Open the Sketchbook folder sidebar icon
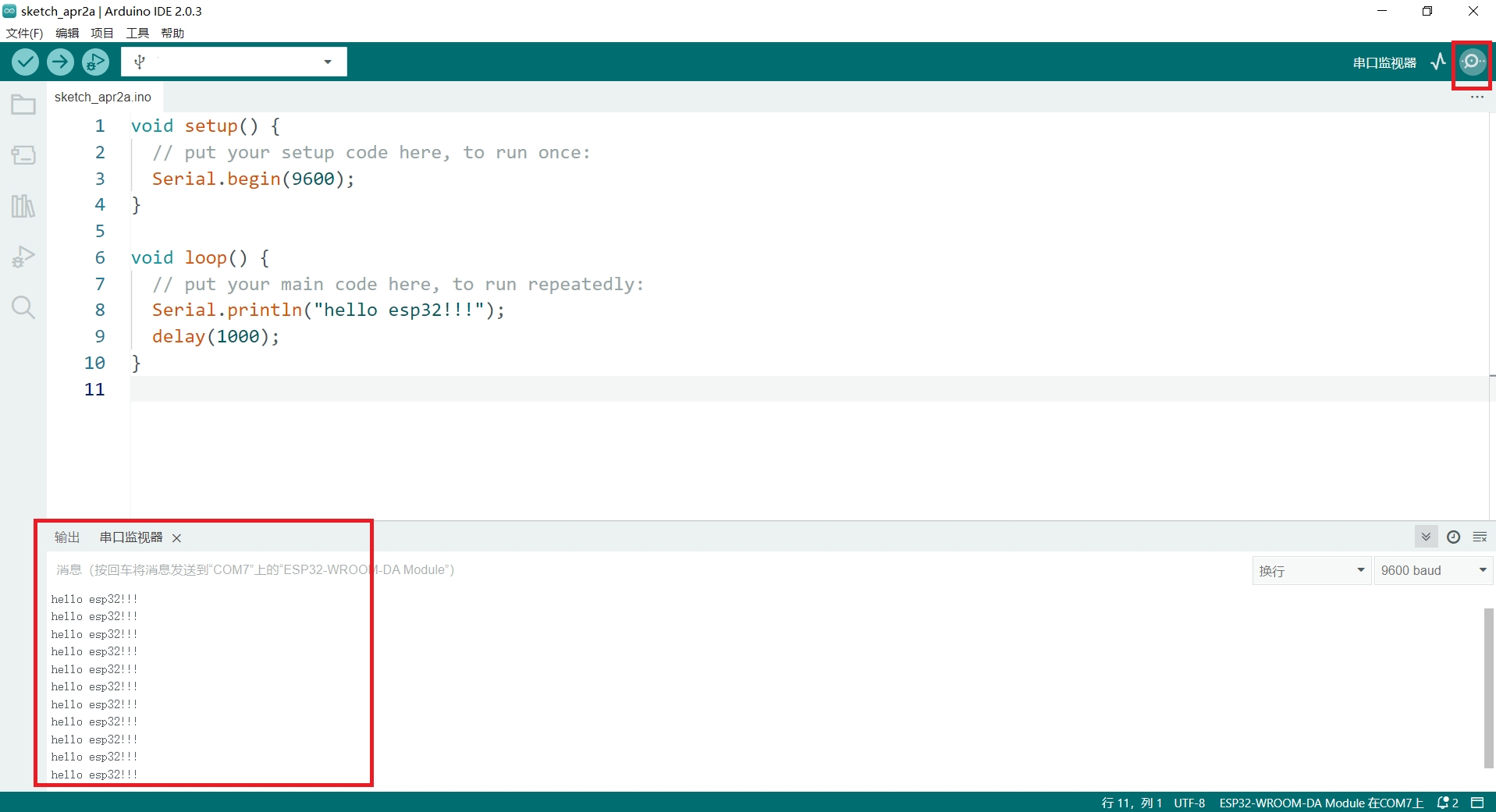The width and height of the screenshot is (1496, 812). coord(23,105)
